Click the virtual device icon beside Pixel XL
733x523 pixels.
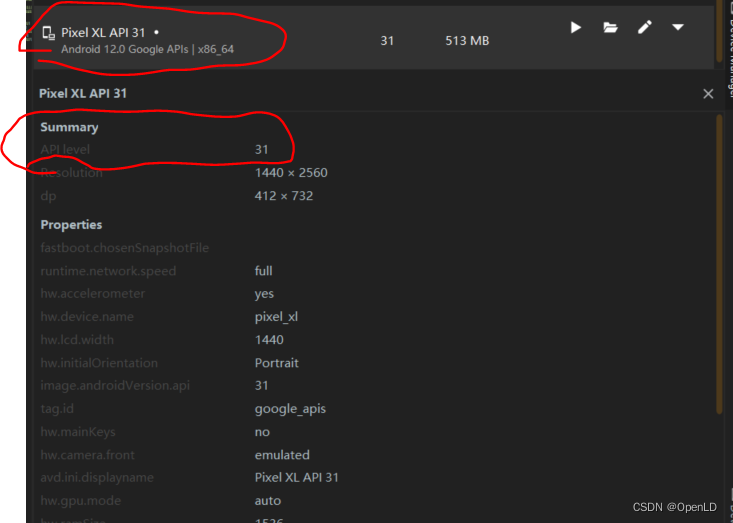point(48,33)
